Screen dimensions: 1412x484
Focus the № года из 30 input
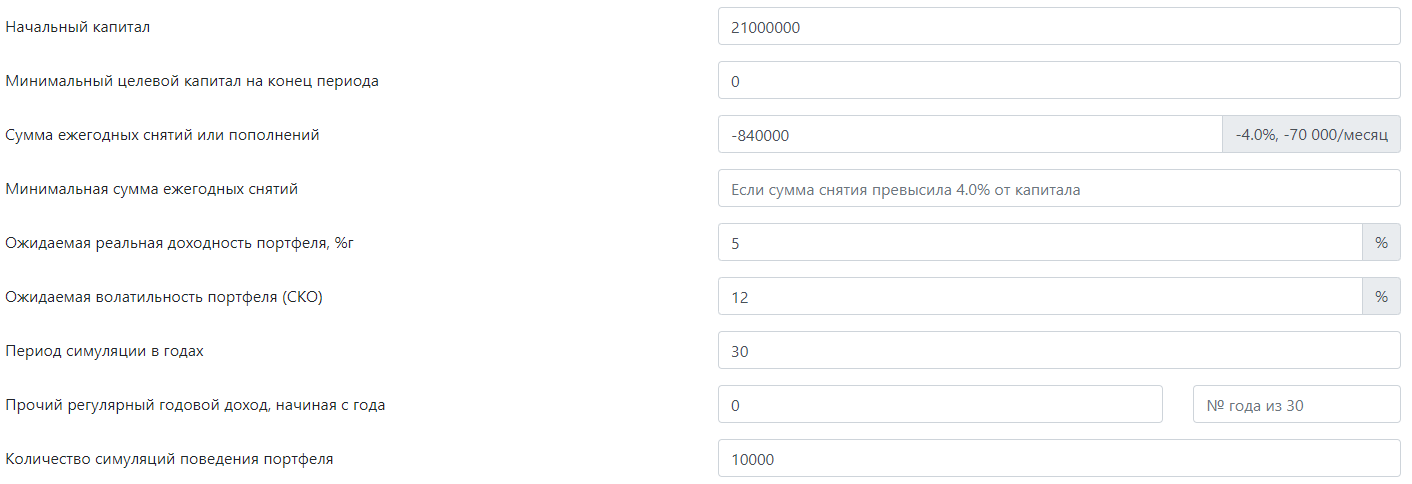tap(1297, 405)
